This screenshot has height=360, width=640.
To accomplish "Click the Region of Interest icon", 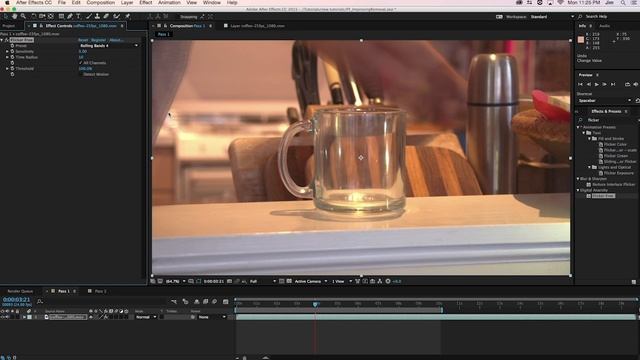I will pyautogui.click(x=281, y=281).
